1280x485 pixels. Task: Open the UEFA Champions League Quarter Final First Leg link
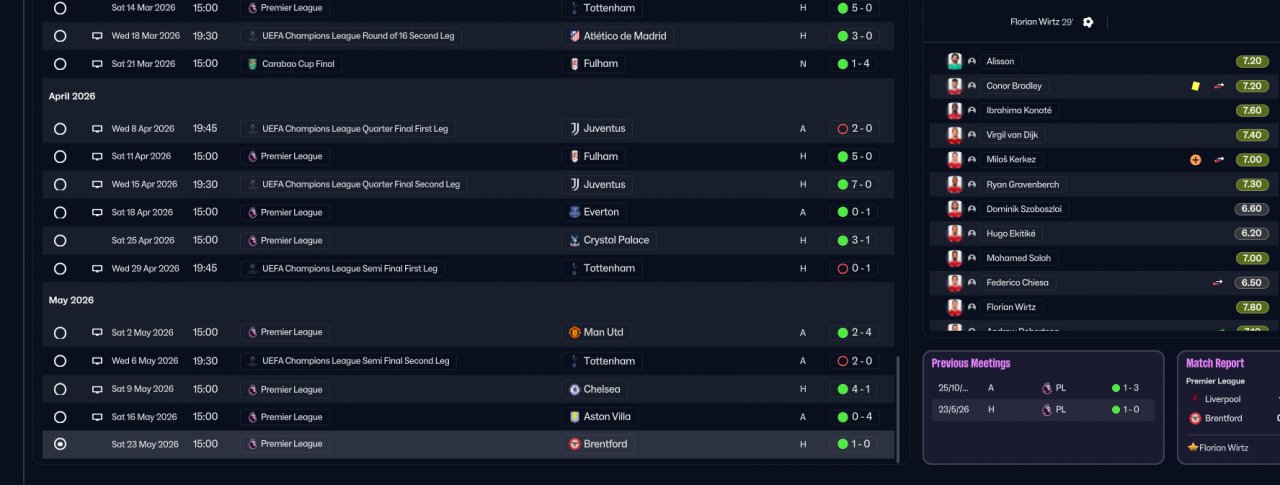pyautogui.click(x=355, y=128)
